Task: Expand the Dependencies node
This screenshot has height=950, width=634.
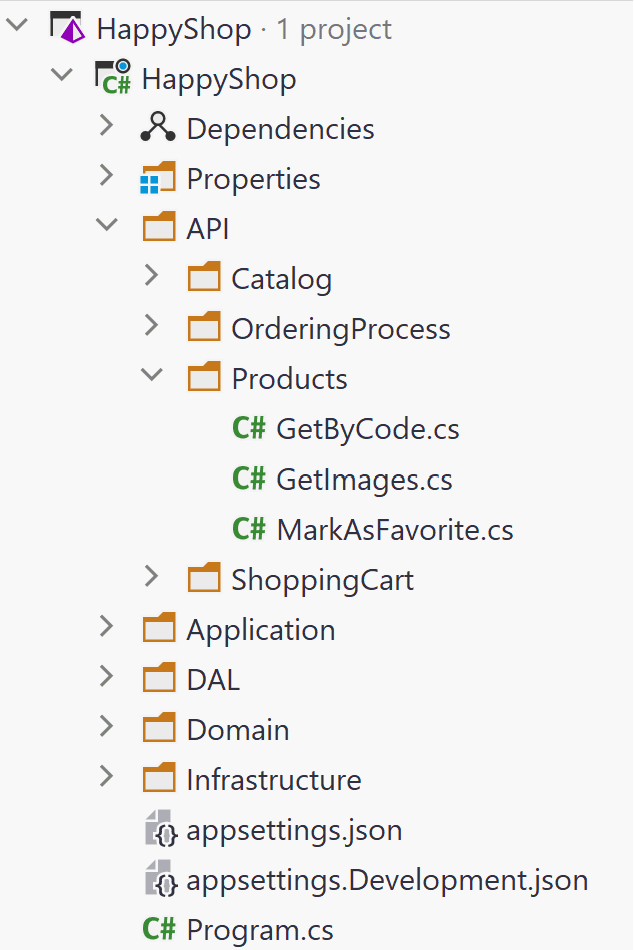Action: 107,125
